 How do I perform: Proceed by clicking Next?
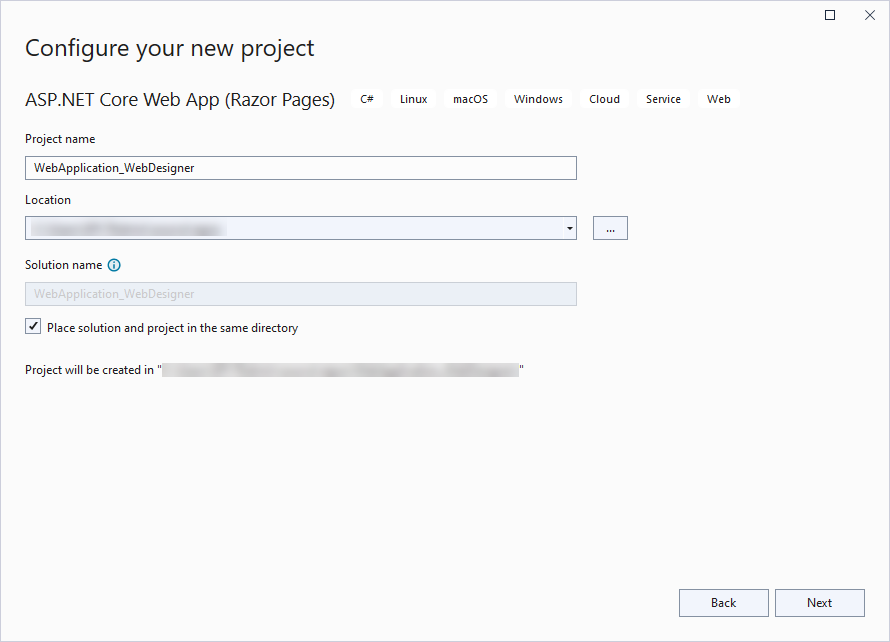click(x=820, y=603)
